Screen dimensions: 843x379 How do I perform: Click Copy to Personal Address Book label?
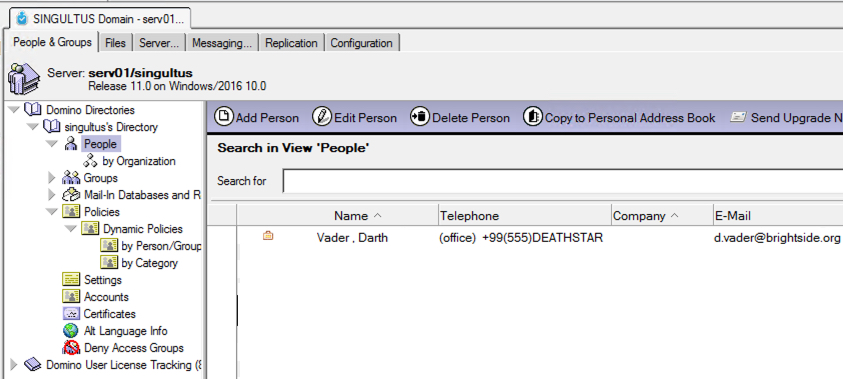[630, 118]
